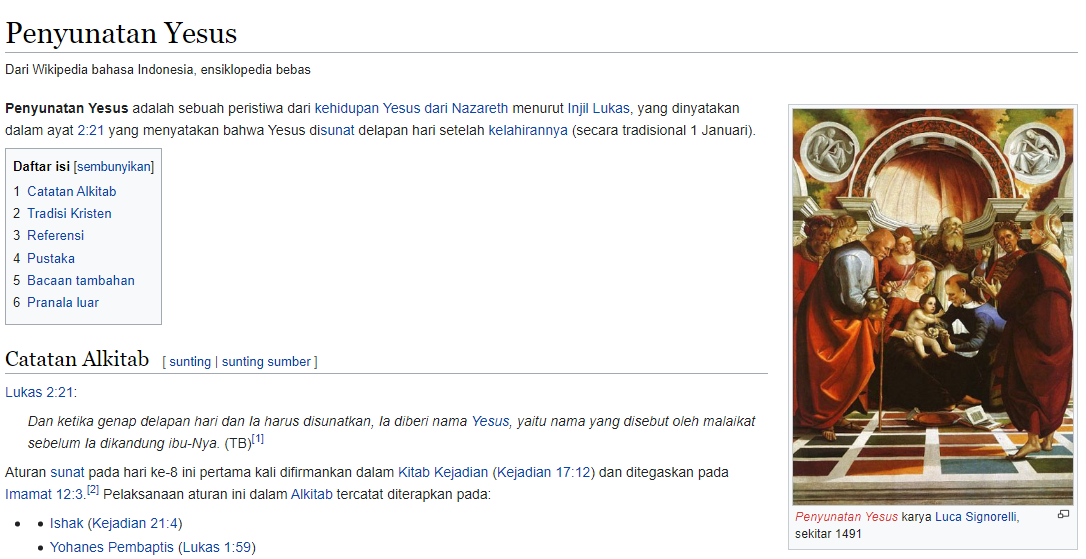Screen dimensions: 1086x559
Task: Click sunting next to Catatan Alkitab heading
Action: pos(190,362)
